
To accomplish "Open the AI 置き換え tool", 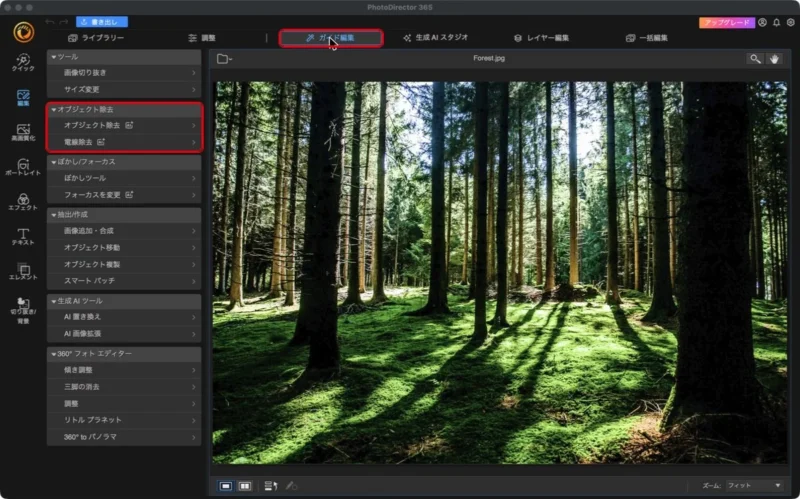I will (x=124, y=317).
